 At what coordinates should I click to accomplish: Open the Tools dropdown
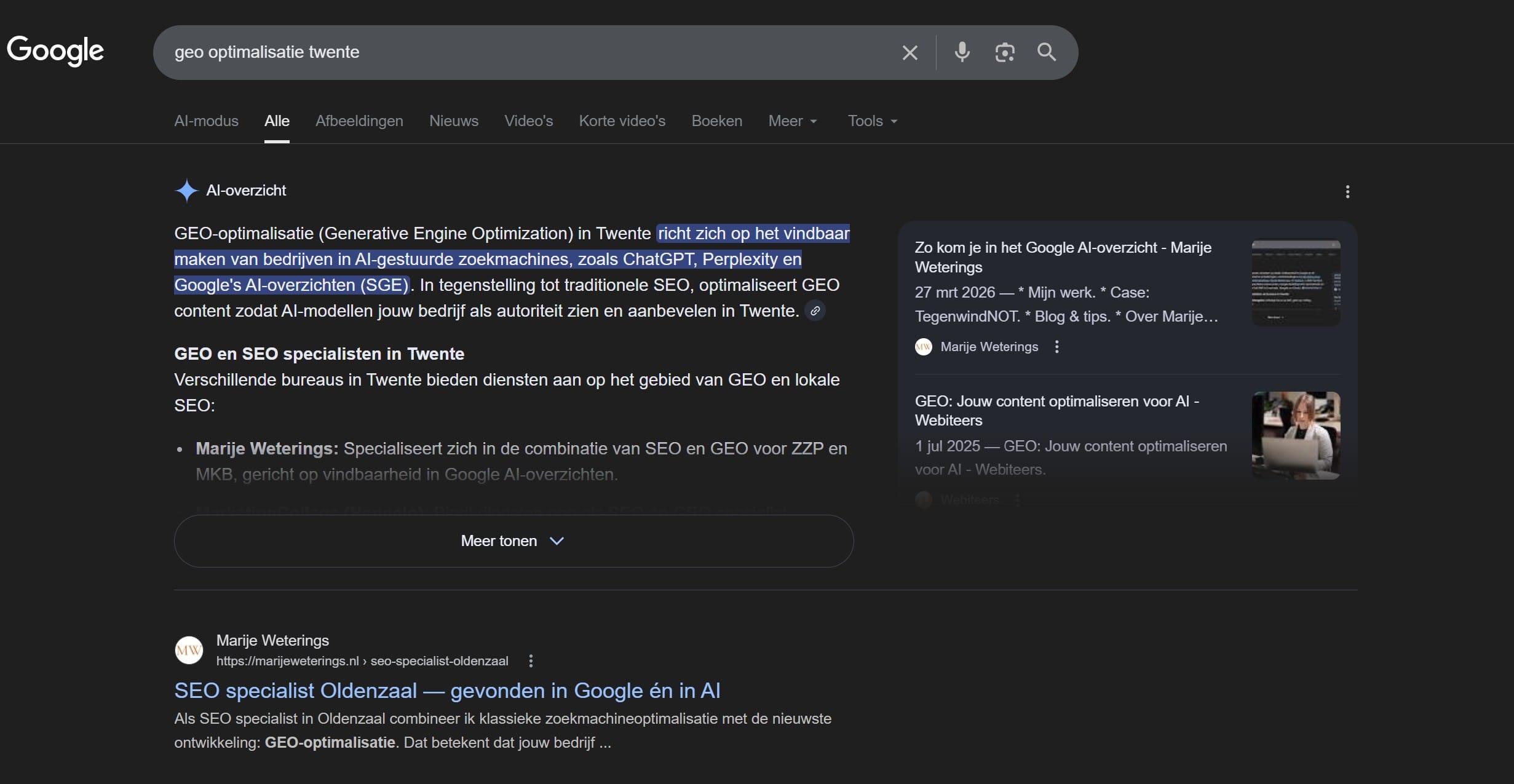pyautogui.click(x=871, y=121)
